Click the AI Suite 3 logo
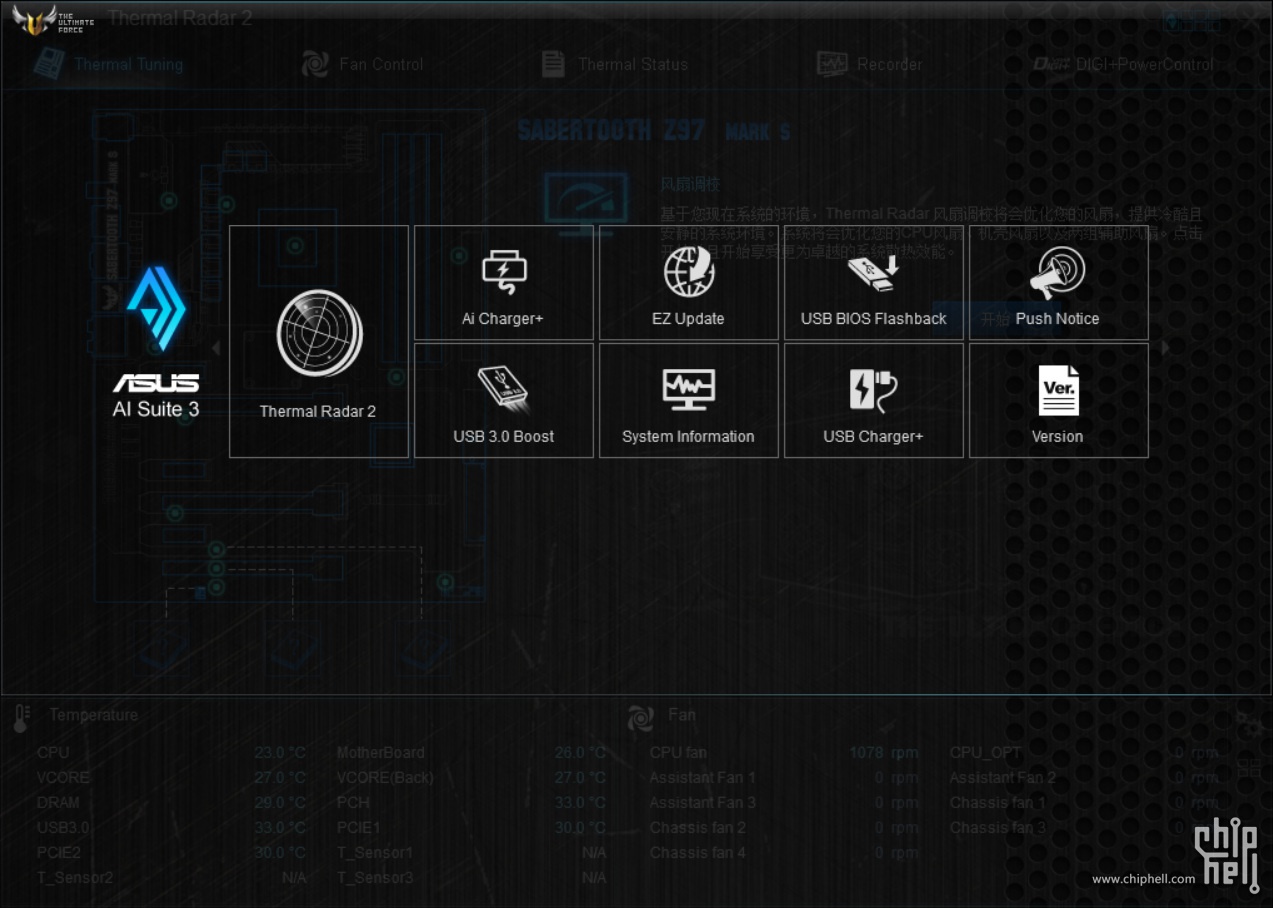This screenshot has width=1273, height=908. click(156, 342)
